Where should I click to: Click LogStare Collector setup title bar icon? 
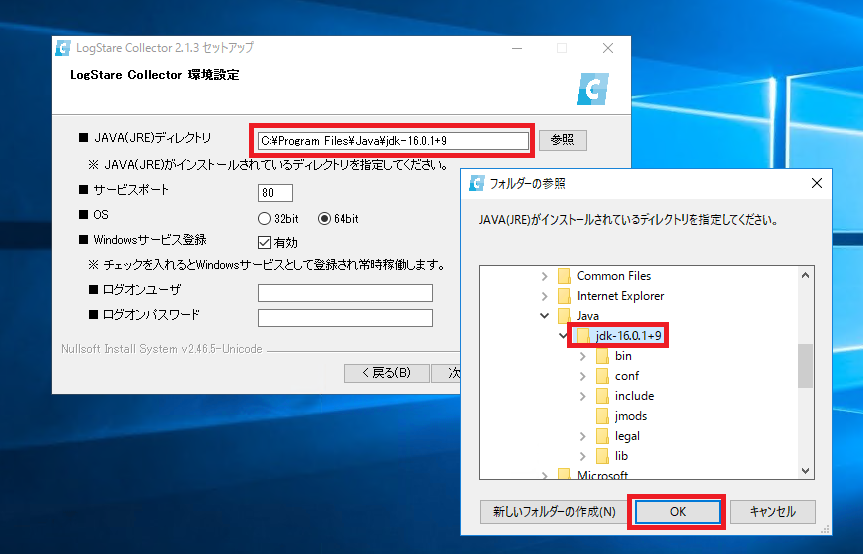63,48
